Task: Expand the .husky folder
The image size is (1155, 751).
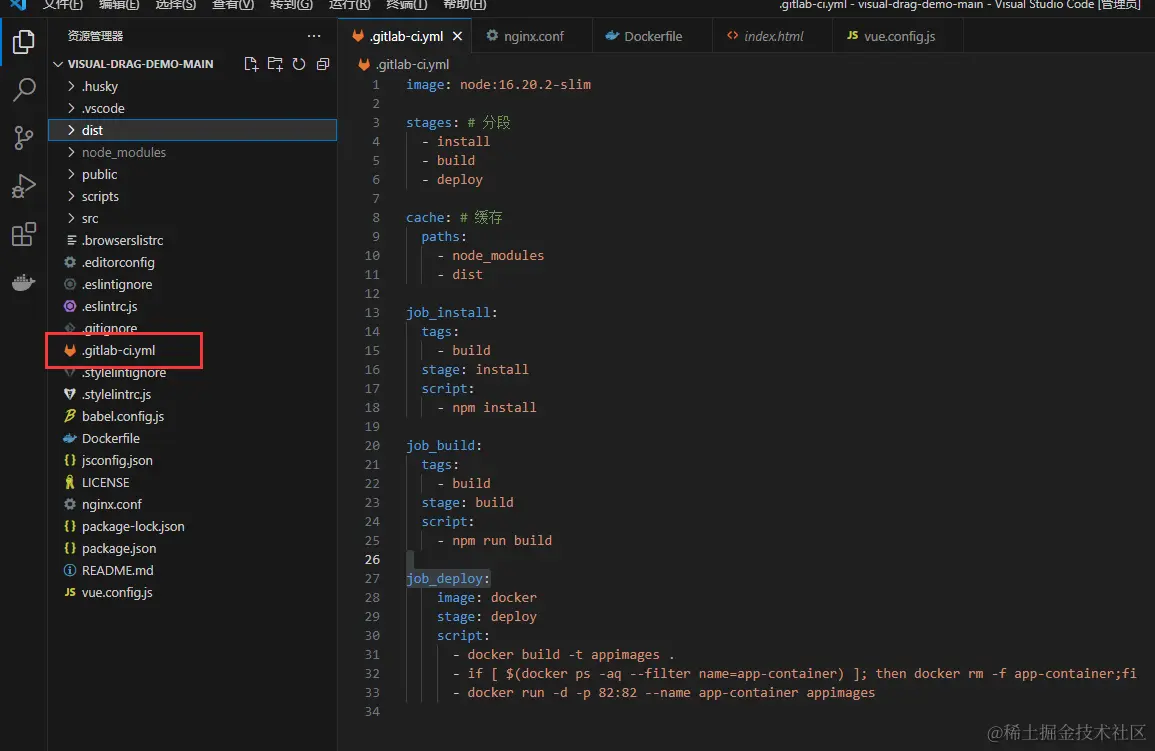Action: 99,86
